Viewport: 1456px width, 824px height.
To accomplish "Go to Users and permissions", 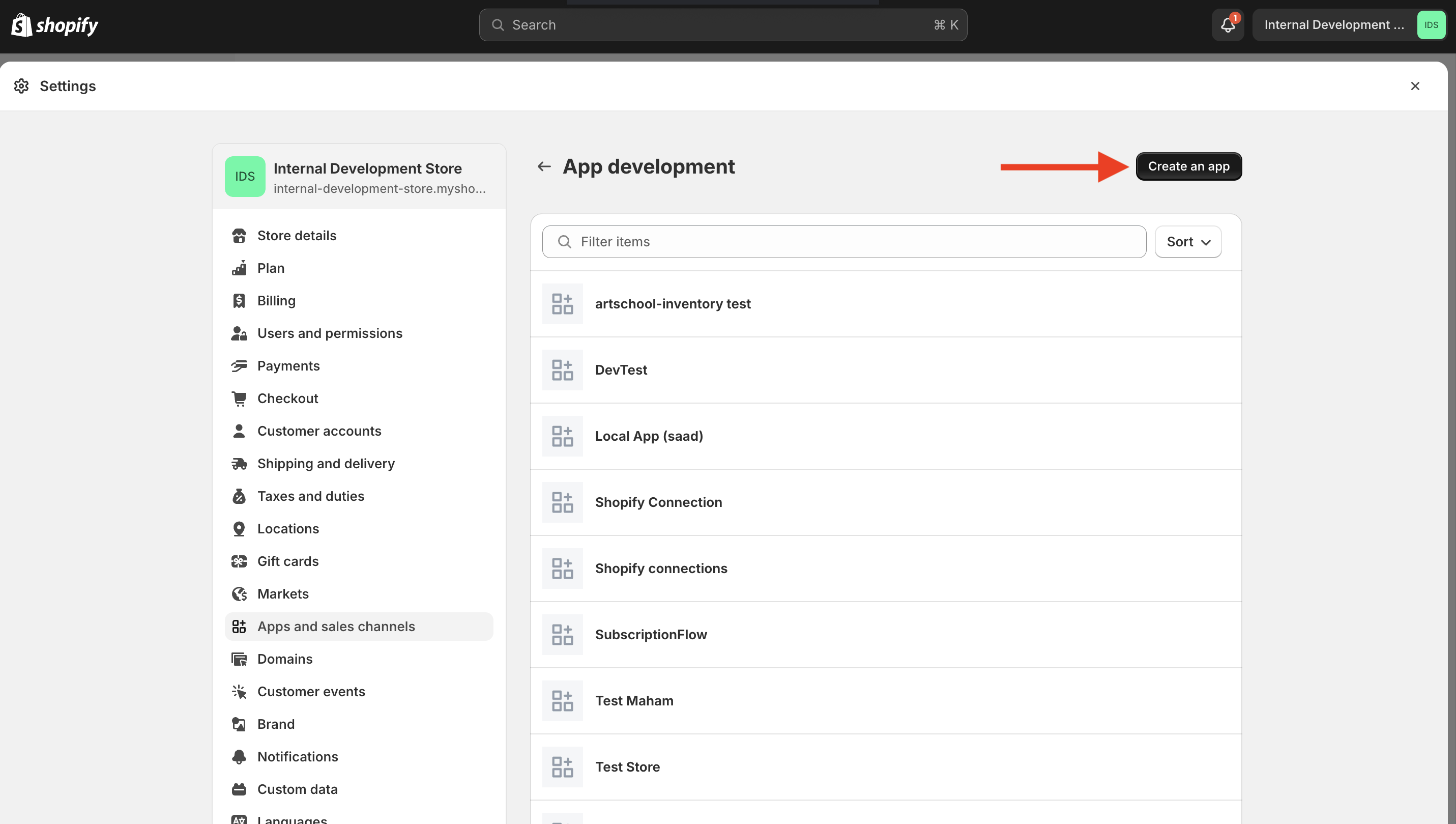I will (330, 333).
